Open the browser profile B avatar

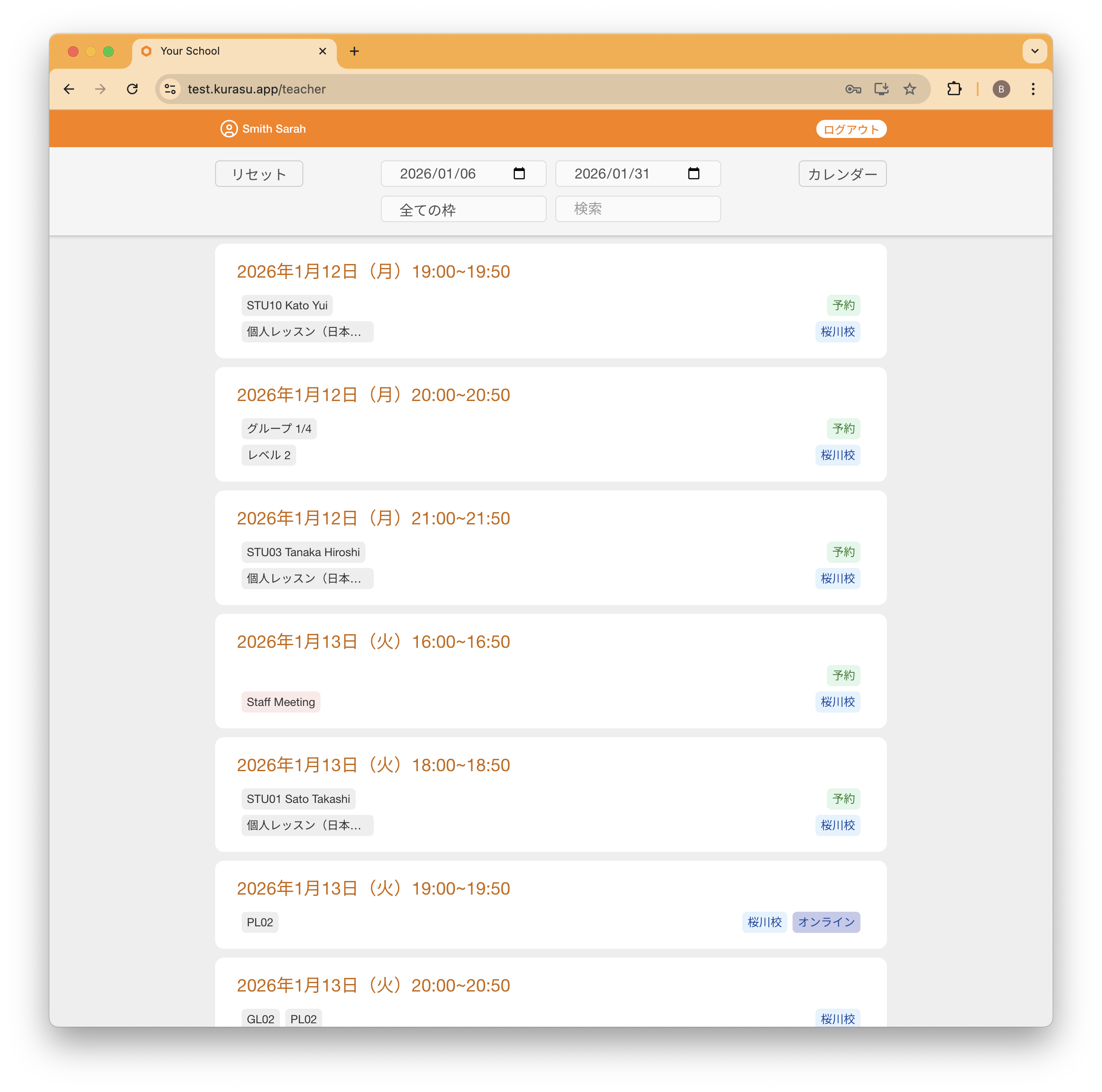(1001, 89)
